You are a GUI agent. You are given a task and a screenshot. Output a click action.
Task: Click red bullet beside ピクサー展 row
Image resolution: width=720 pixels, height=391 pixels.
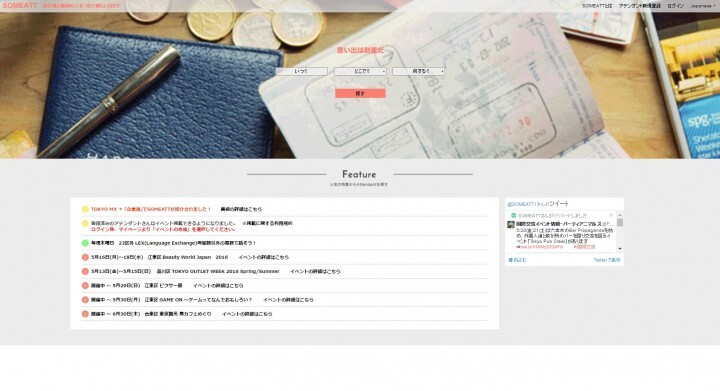pos(85,285)
